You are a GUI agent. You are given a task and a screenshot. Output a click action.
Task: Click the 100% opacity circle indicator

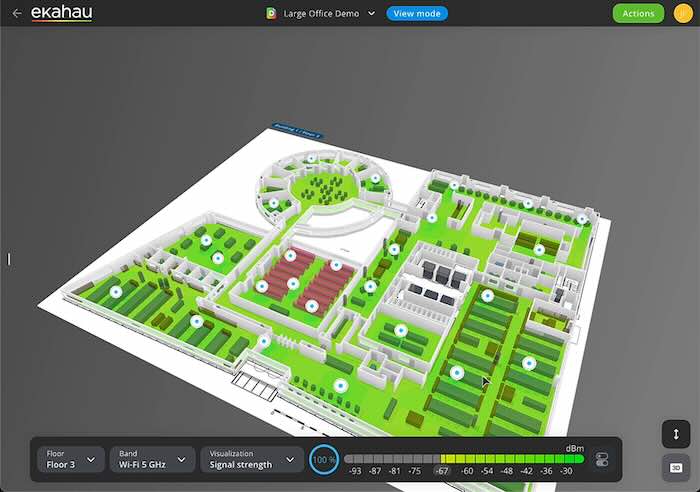324,460
